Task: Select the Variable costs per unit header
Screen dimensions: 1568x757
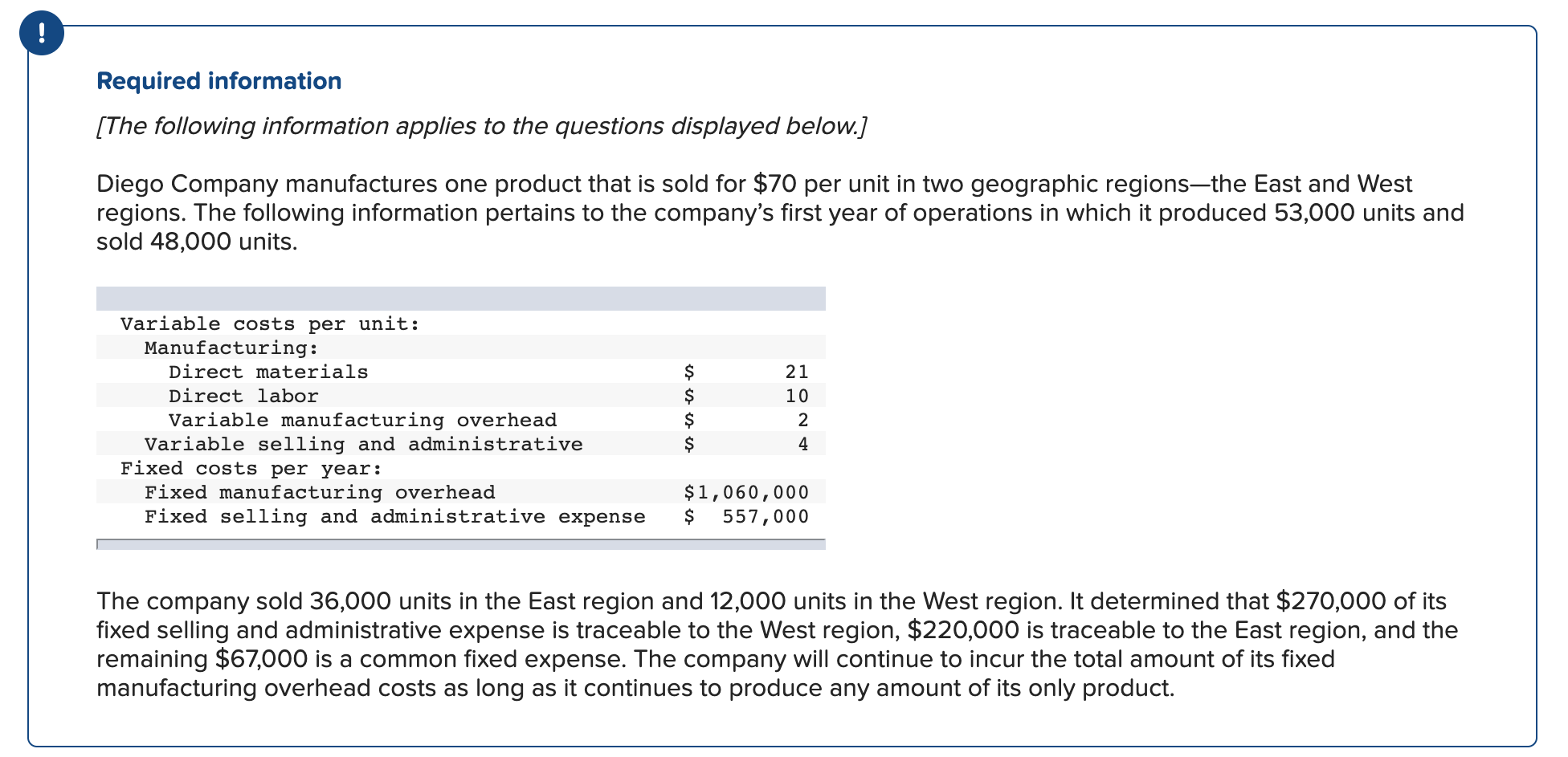Action: click(x=268, y=324)
